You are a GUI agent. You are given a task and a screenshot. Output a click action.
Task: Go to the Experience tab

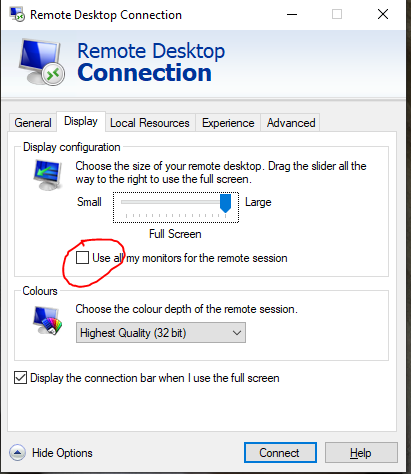click(x=228, y=123)
